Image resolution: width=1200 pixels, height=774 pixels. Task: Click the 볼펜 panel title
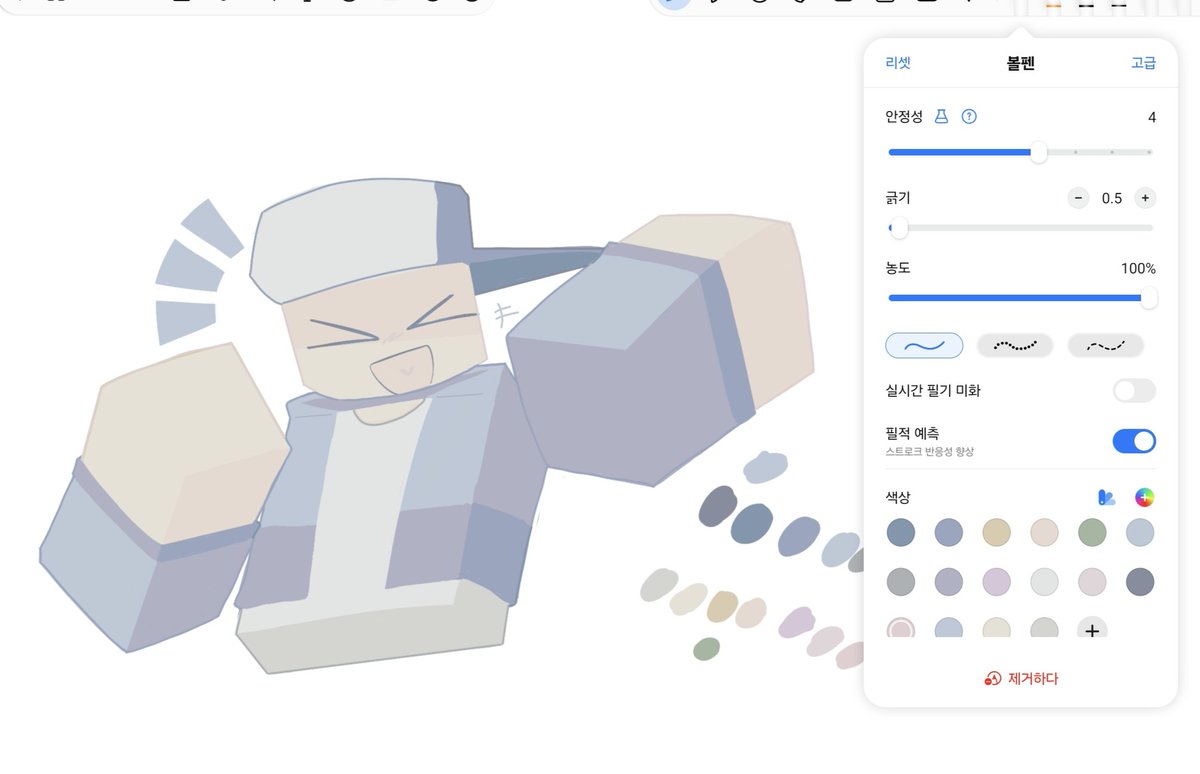click(x=1020, y=63)
